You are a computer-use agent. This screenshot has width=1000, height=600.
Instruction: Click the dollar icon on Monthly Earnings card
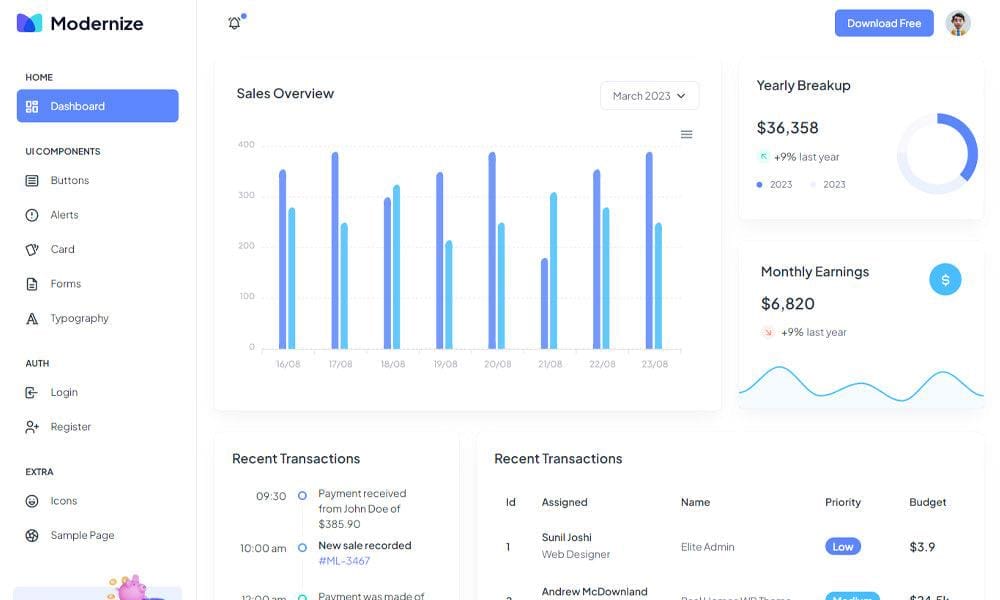945,279
